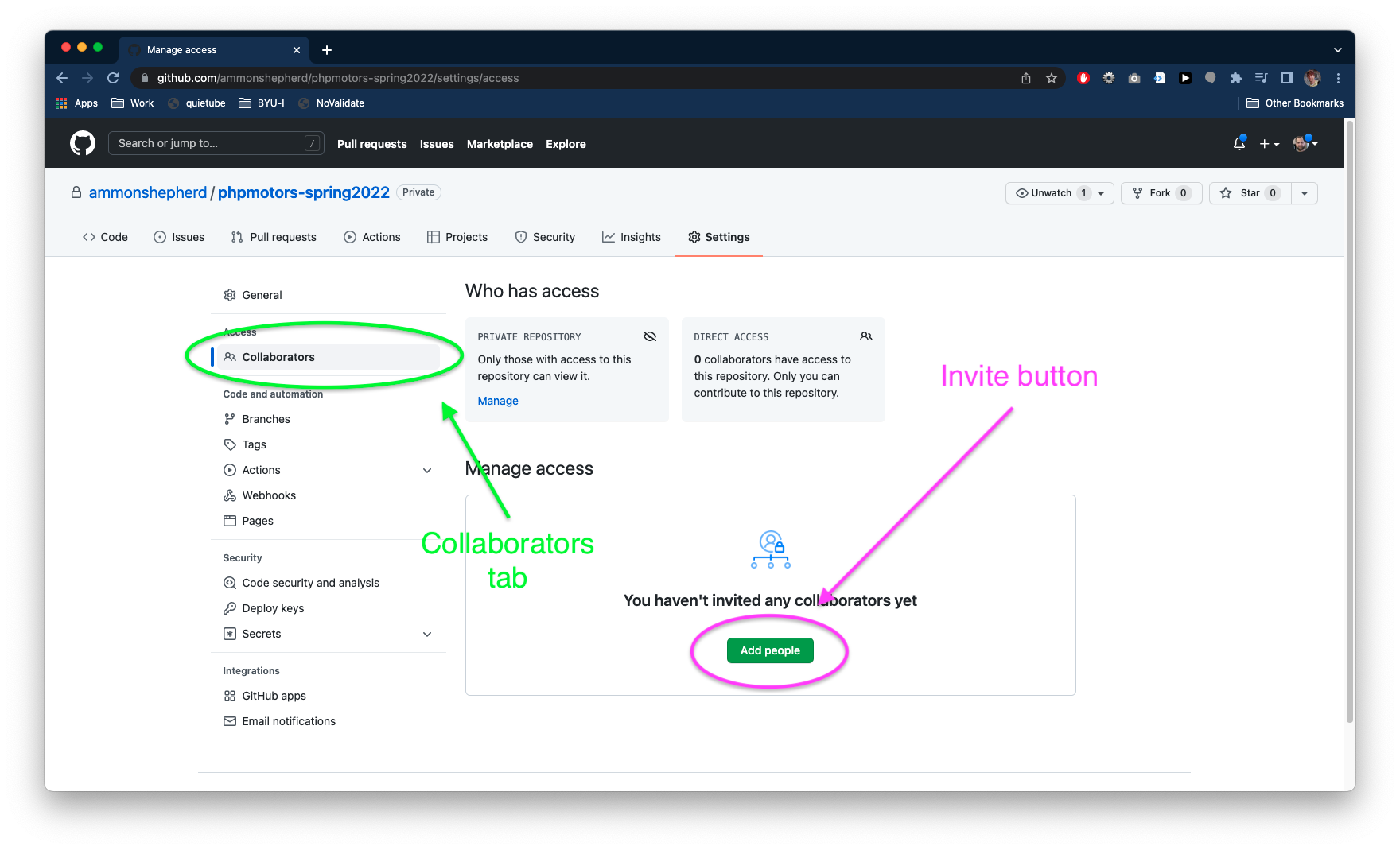Open Pull requests in top navigation
1400x850 pixels.
(x=371, y=144)
